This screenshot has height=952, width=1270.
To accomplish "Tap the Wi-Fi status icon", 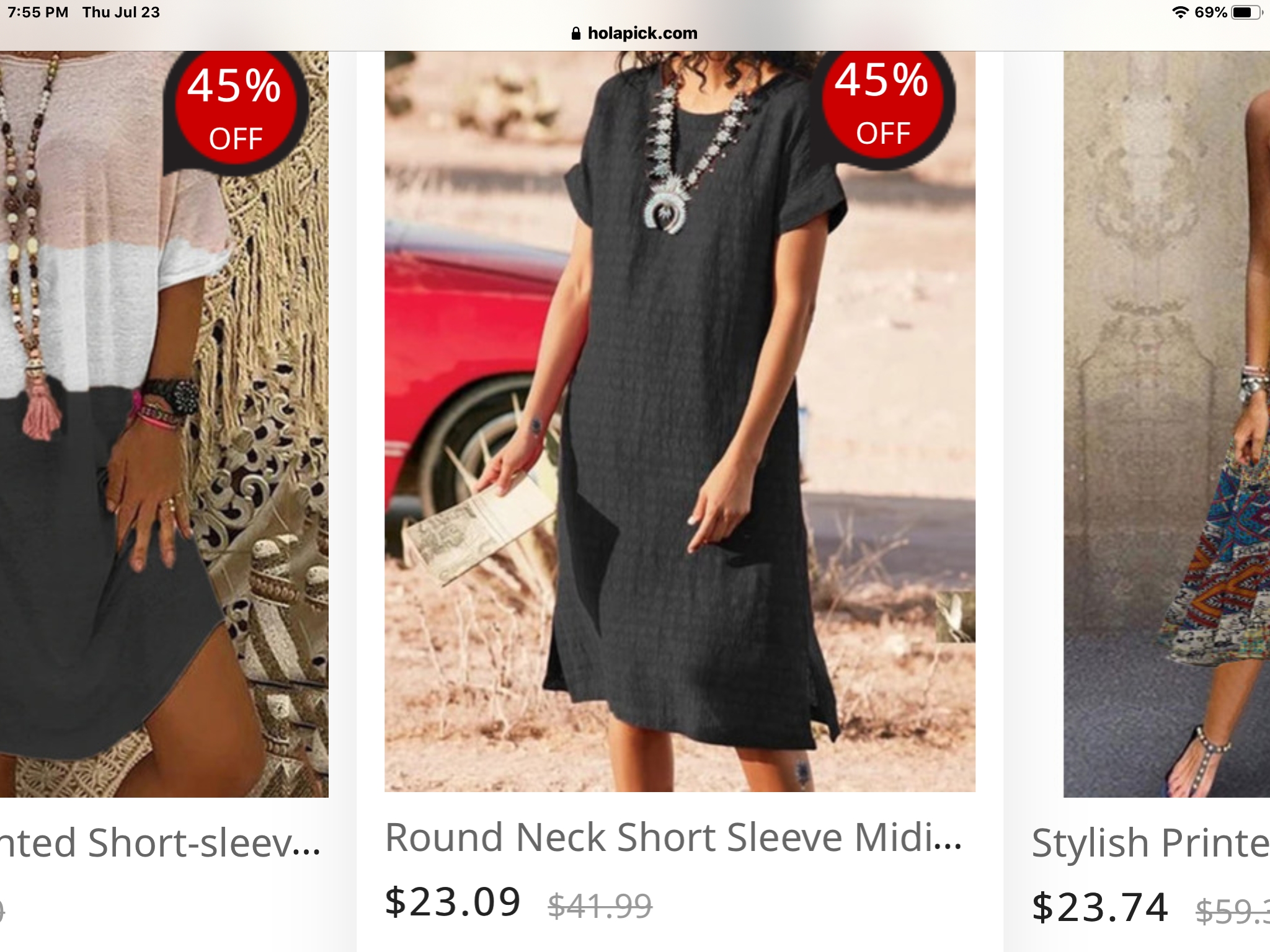I will click(x=1180, y=12).
